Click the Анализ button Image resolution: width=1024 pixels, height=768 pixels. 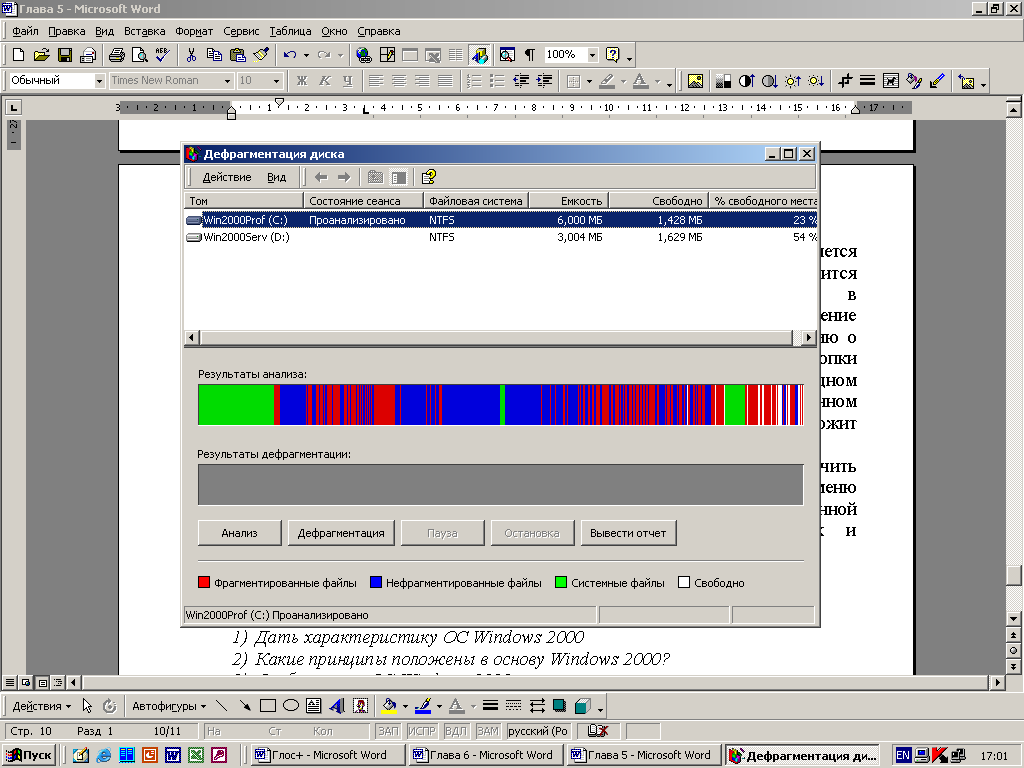click(240, 533)
